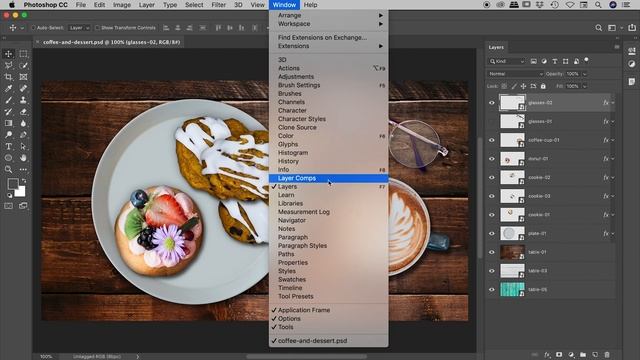This screenshot has width=640, height=360.
Task: Choose Layer Comps from Window menu
Action: tap(329, 178)
